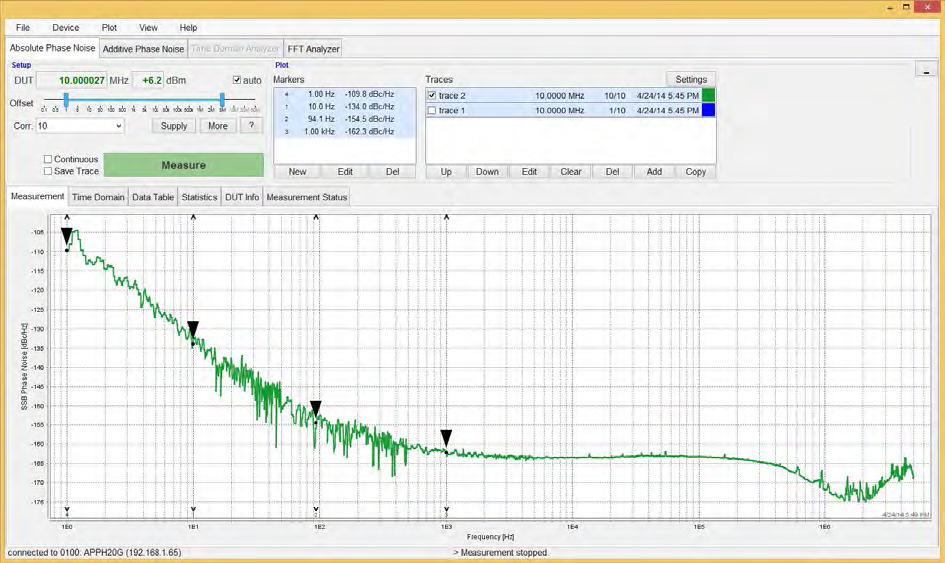This screenshot has height=563, width=945.
Task: Enable the Save Trace checkbox
Action: coord(48,171)
